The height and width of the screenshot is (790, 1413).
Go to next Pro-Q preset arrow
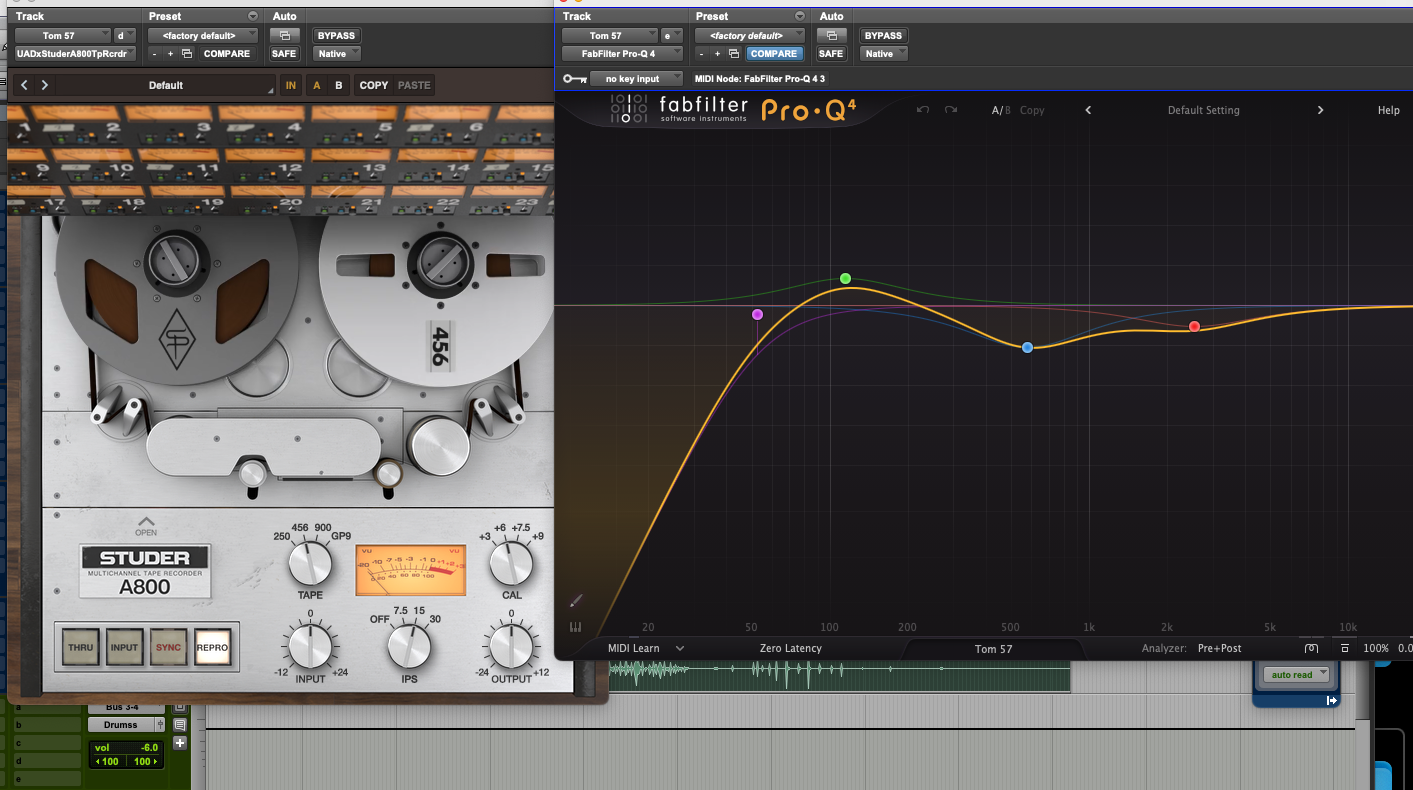(1320, 110)
